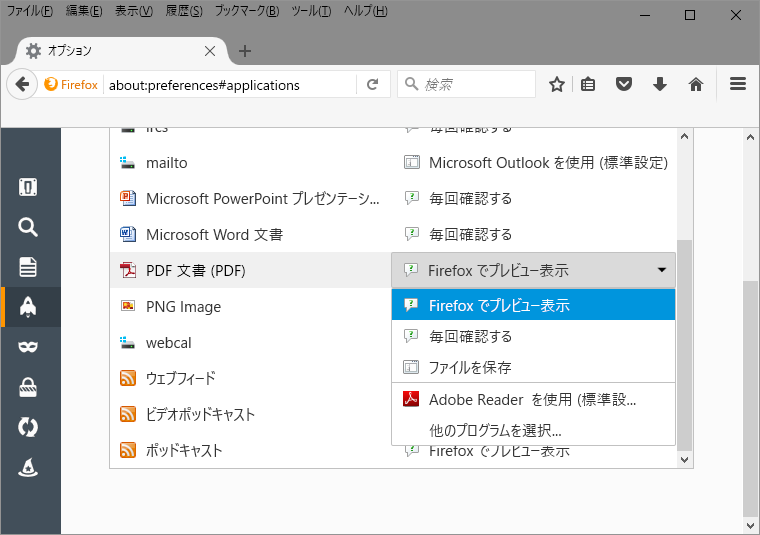Viewport: 760px width, 535px height.
Task: Click the page scrollbar down arrow
Action: pyautogui.click(x=750, y=525)
